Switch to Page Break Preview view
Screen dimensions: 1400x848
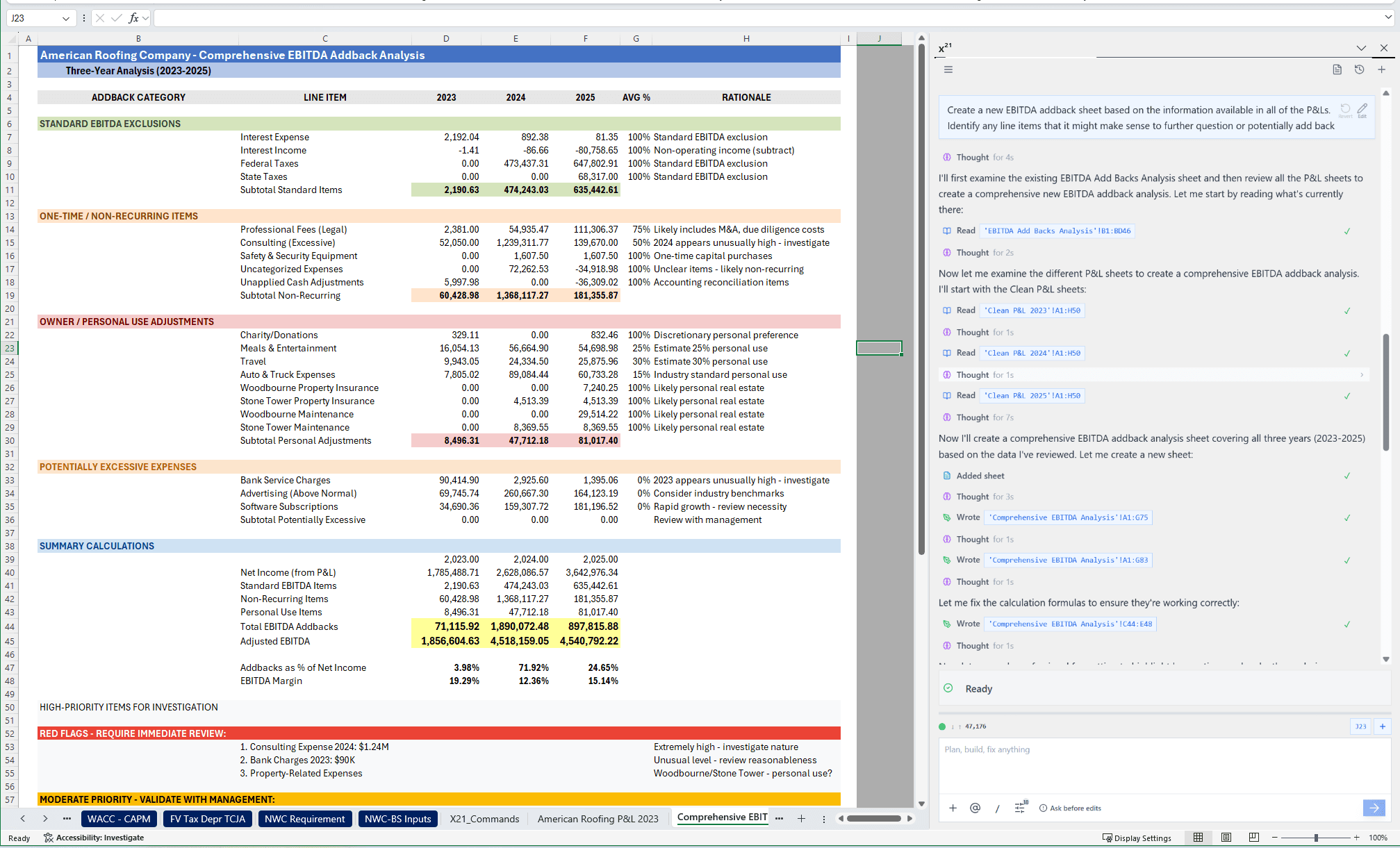click(x=1253, y=838)
